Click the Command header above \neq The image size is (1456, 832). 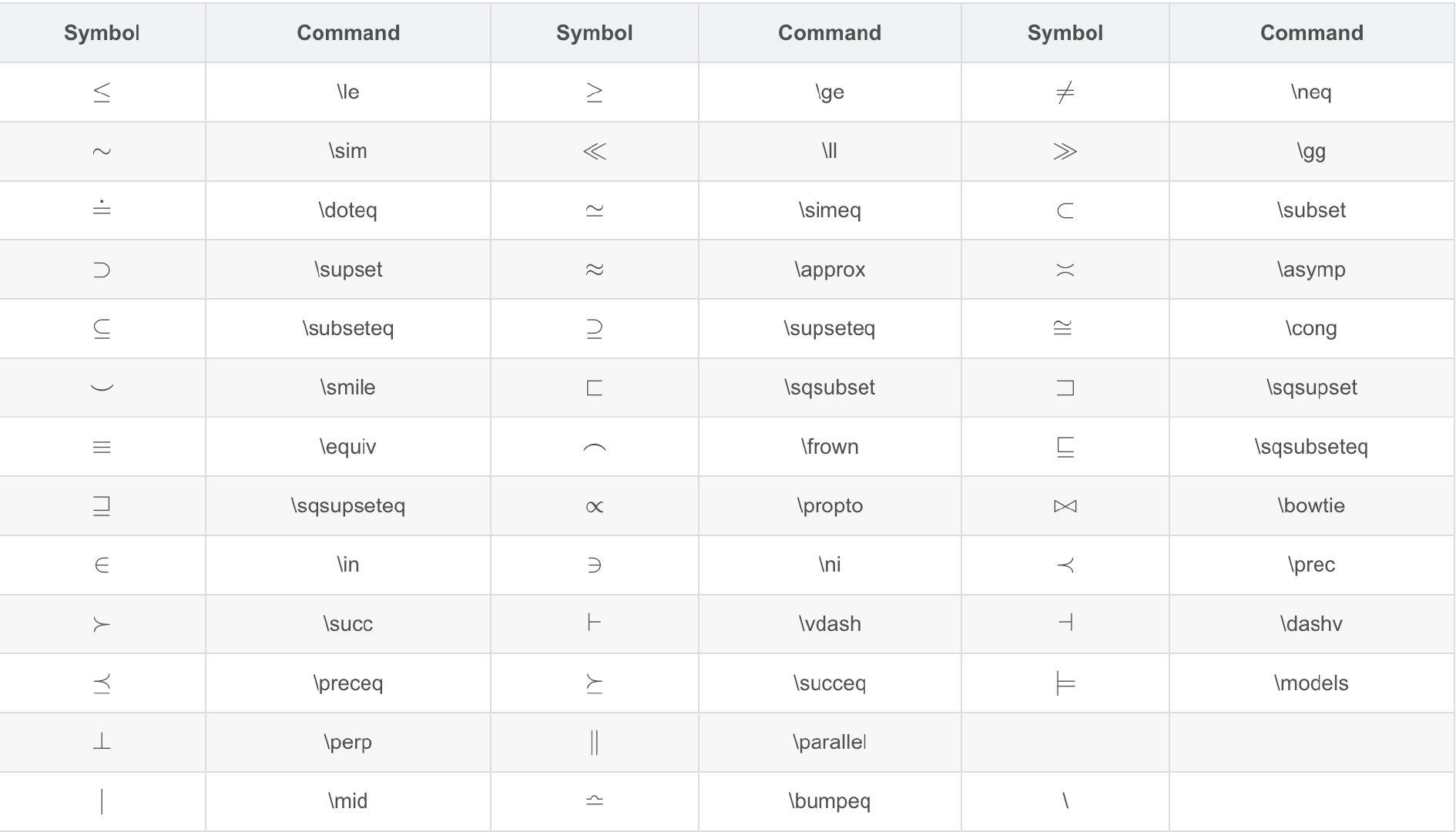(x=1311, y=32)
